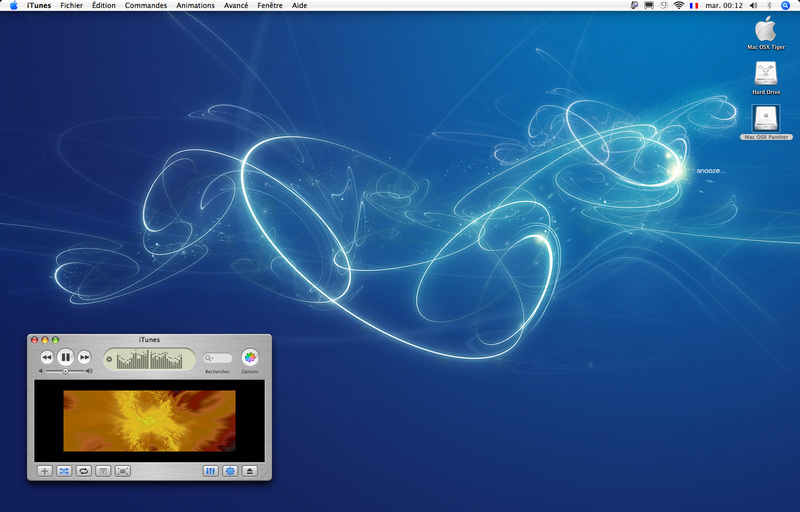
Task: Click the visualizer animation area
Action: (149, 421)
